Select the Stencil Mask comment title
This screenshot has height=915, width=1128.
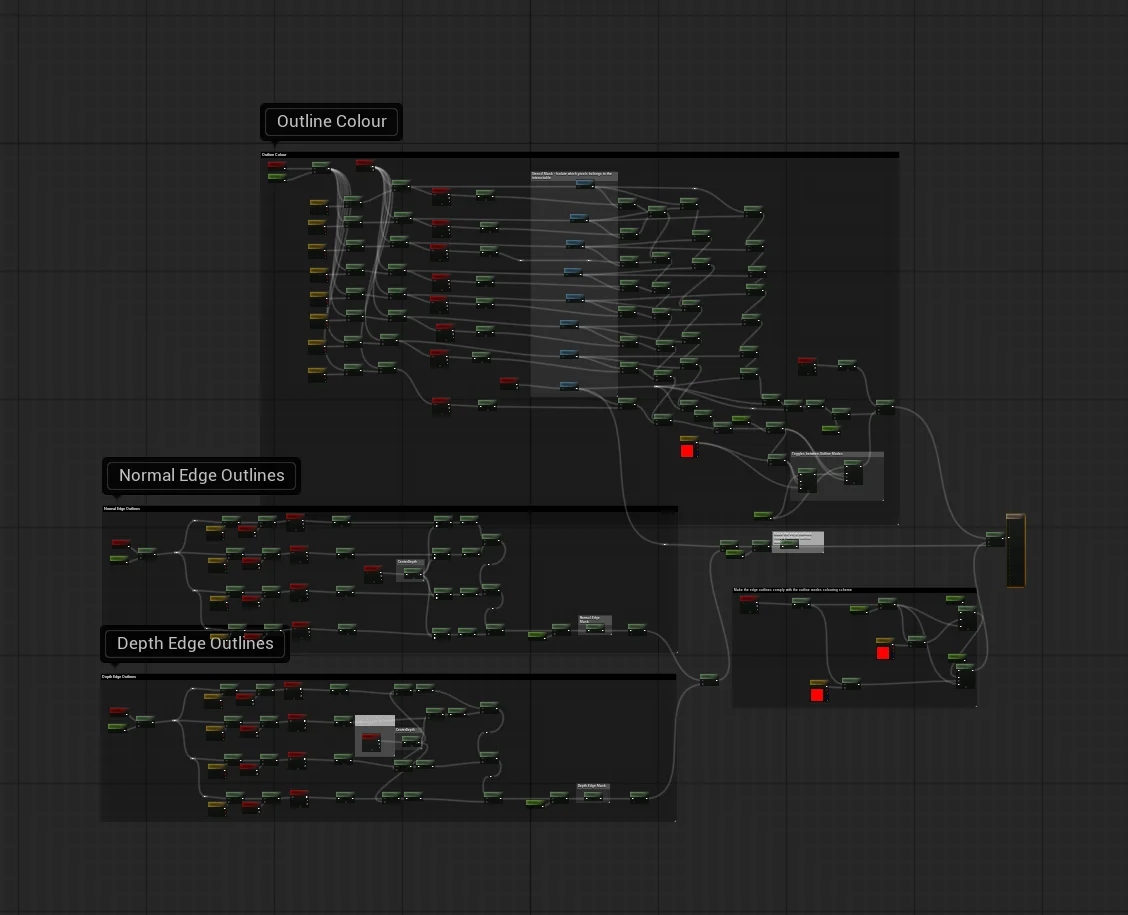(574, 175)
